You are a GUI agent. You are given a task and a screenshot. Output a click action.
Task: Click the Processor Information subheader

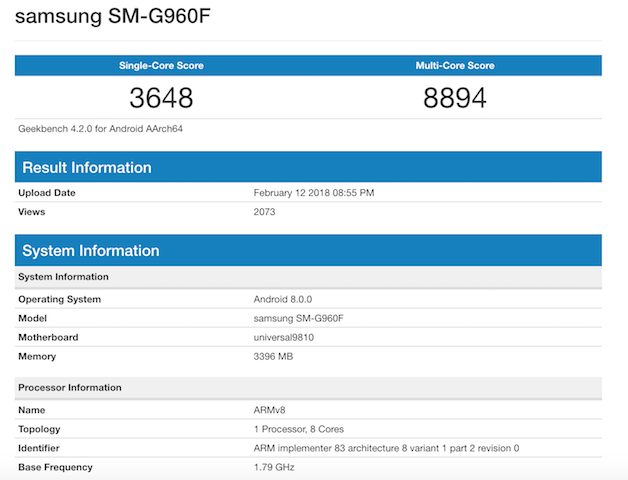pyautogui.click(x=70, y=387)
